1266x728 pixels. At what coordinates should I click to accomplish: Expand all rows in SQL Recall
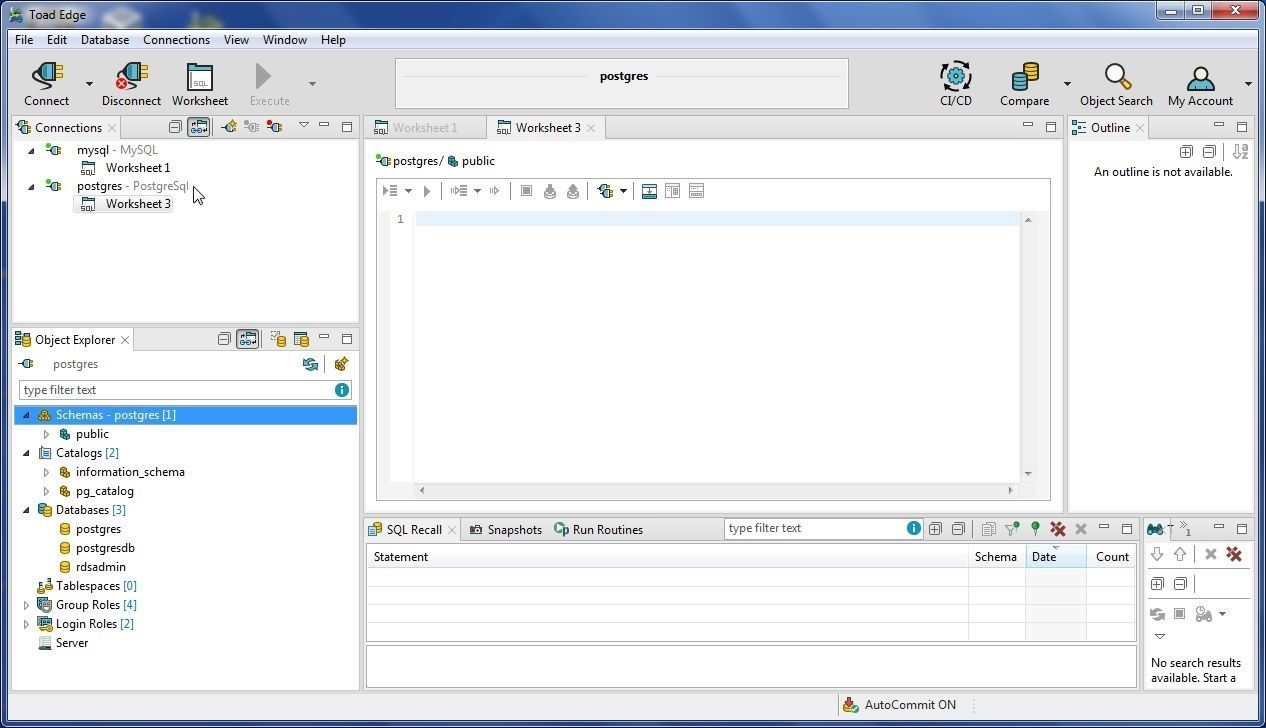pyautogui.click(x=935, y=529)
